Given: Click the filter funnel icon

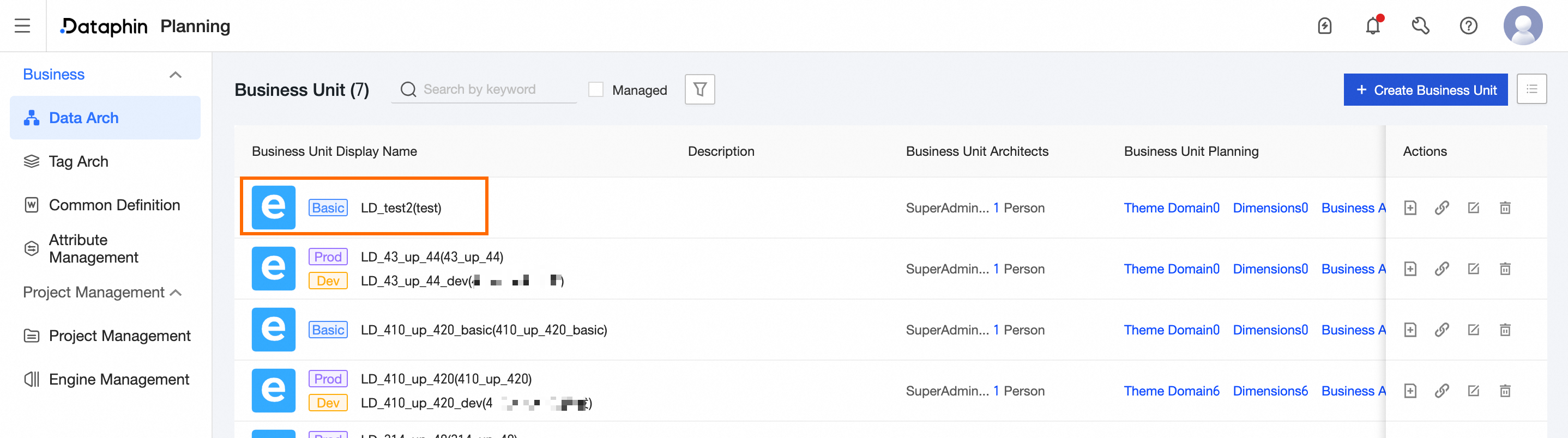Looking at the screenshot, I should coord(700,89).
